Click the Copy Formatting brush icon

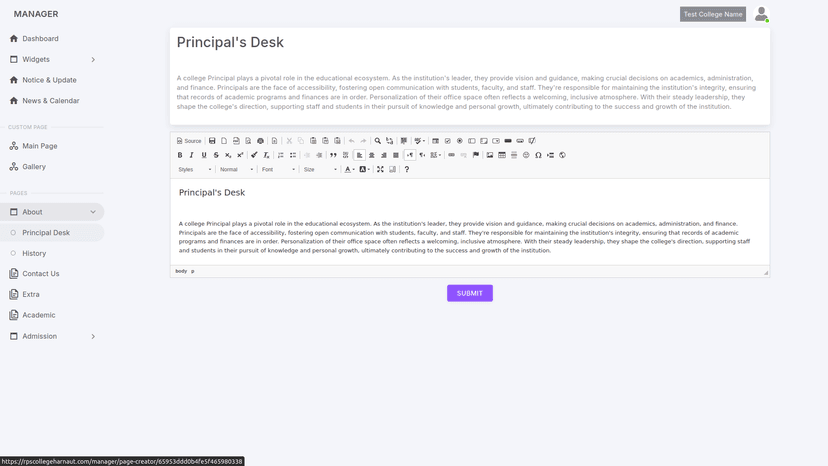click(x=255, y=155)
